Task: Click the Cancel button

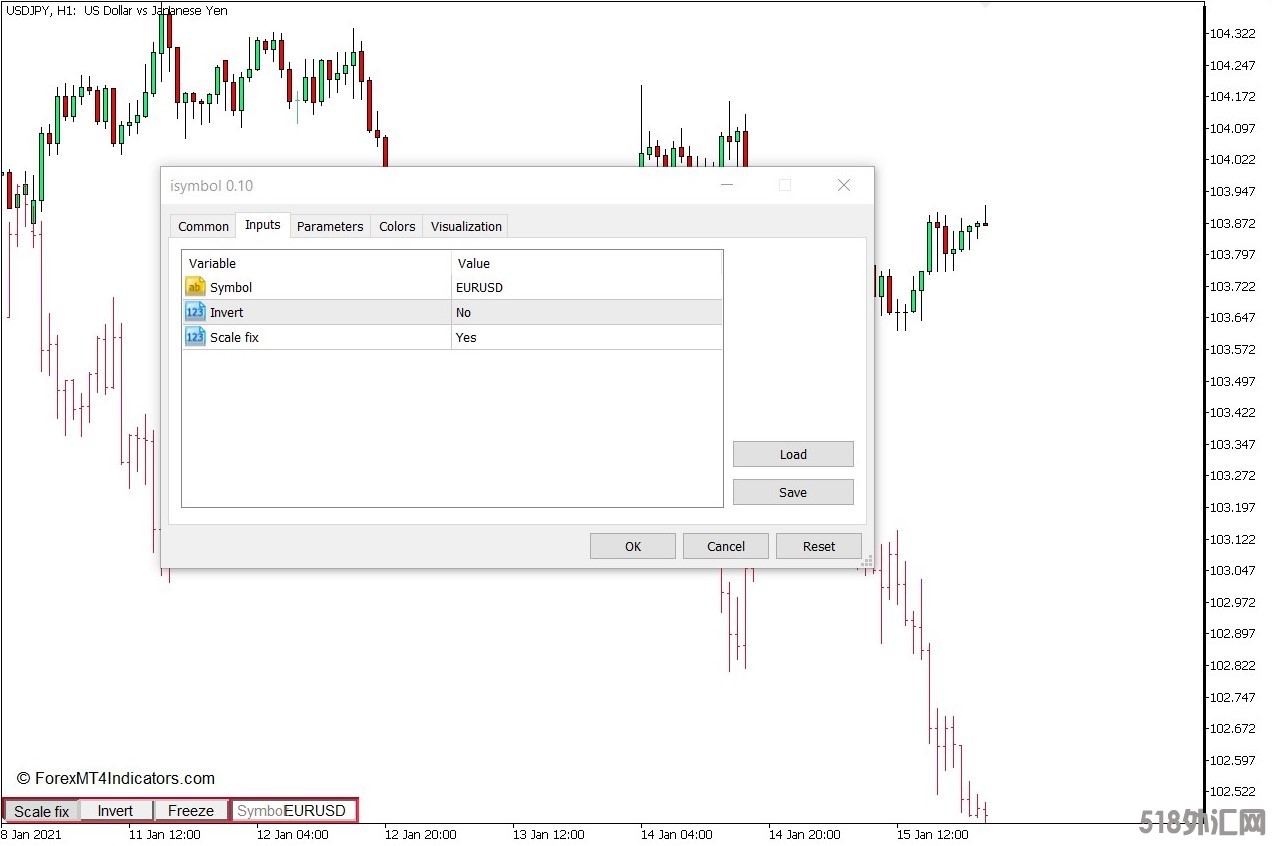Action: tap(726, 546)
